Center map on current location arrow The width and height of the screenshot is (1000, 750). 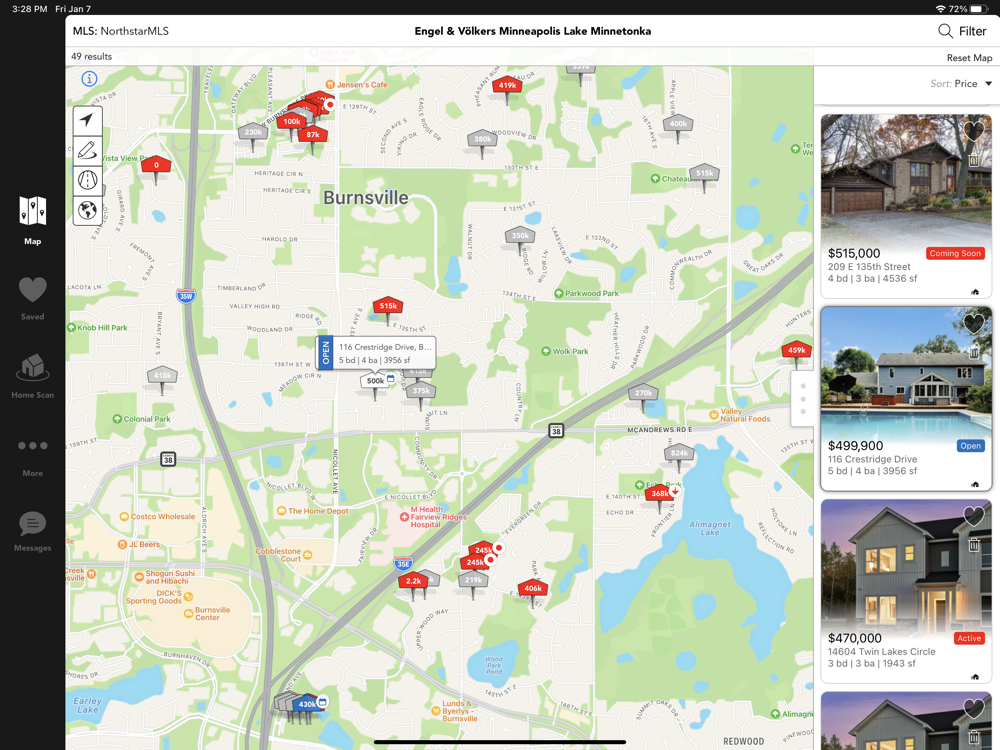click(x=87, y=120)
